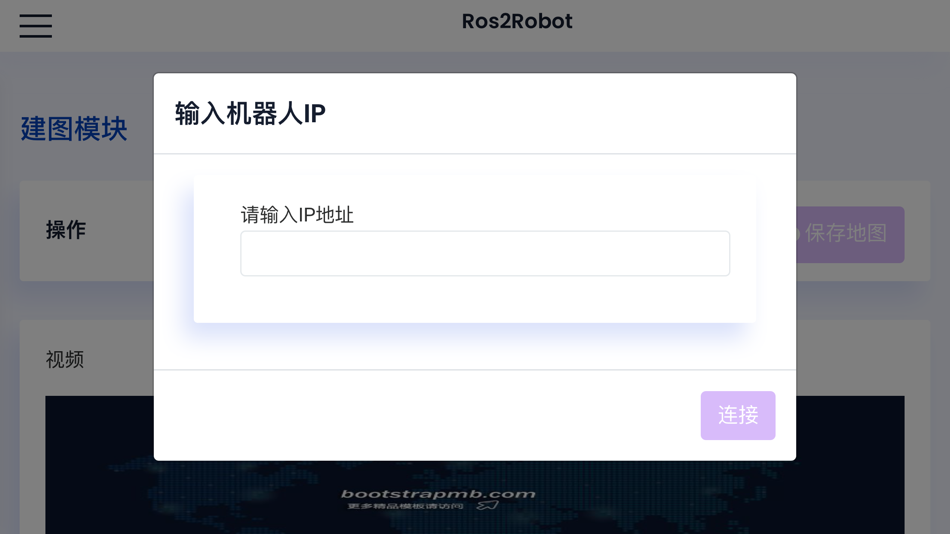Click the 输入机器人IP dialog heading
The height and width of the screenshot is (534, 950).
coord(250,113)
